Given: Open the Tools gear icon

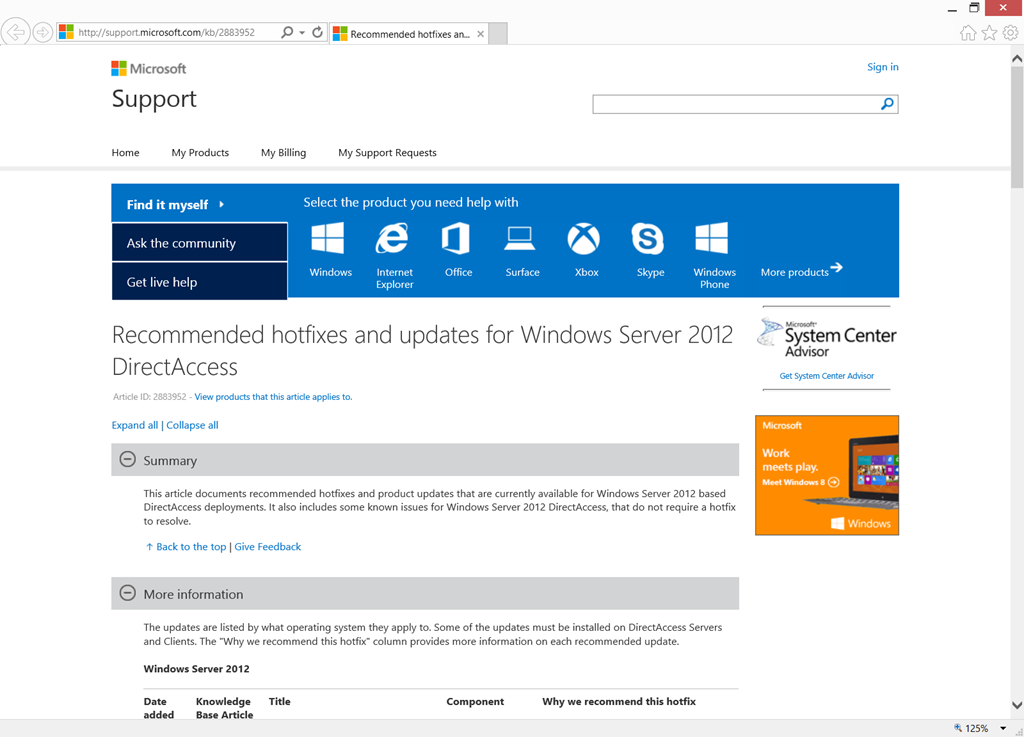Looking at the screenshot, I should point(1010,33).
